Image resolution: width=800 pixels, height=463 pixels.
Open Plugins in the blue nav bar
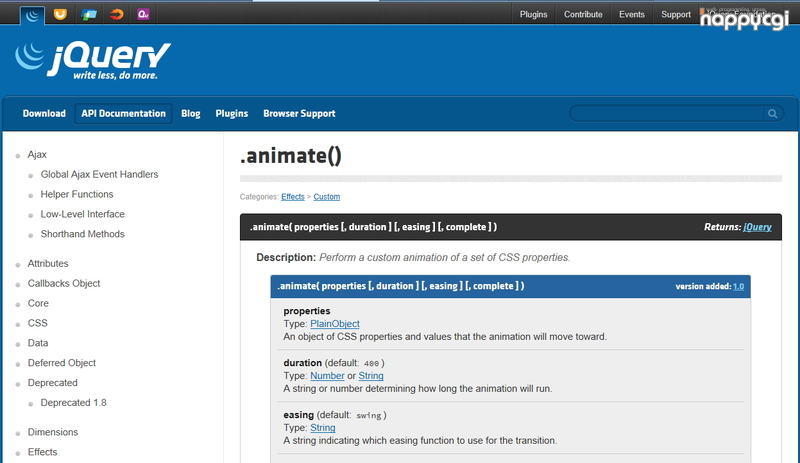pyautogui.click(x=232, y=113)
